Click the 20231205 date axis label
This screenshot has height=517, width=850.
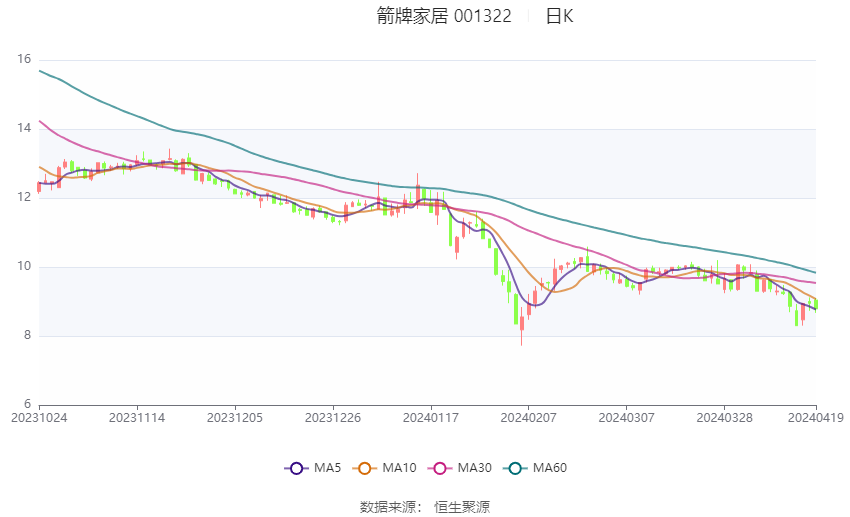pyautogui.click(x=235, y=416)
